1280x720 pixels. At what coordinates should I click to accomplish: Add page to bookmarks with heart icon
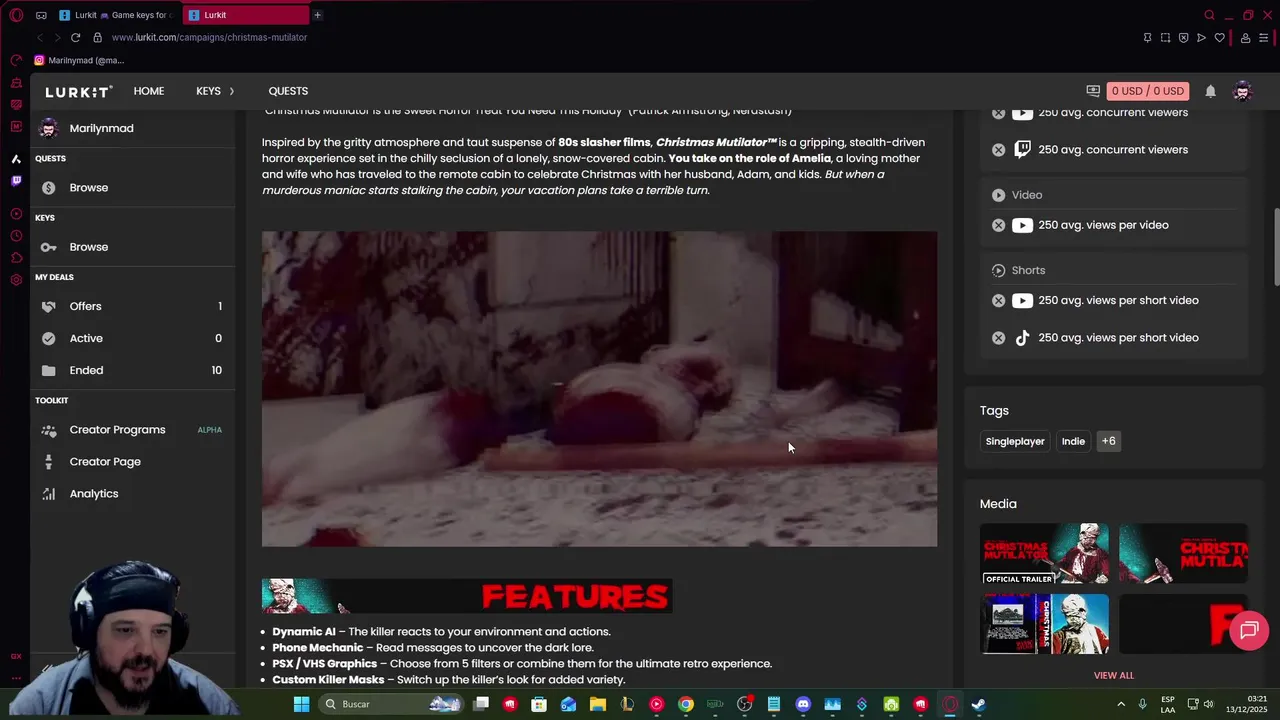point(1219,38)
